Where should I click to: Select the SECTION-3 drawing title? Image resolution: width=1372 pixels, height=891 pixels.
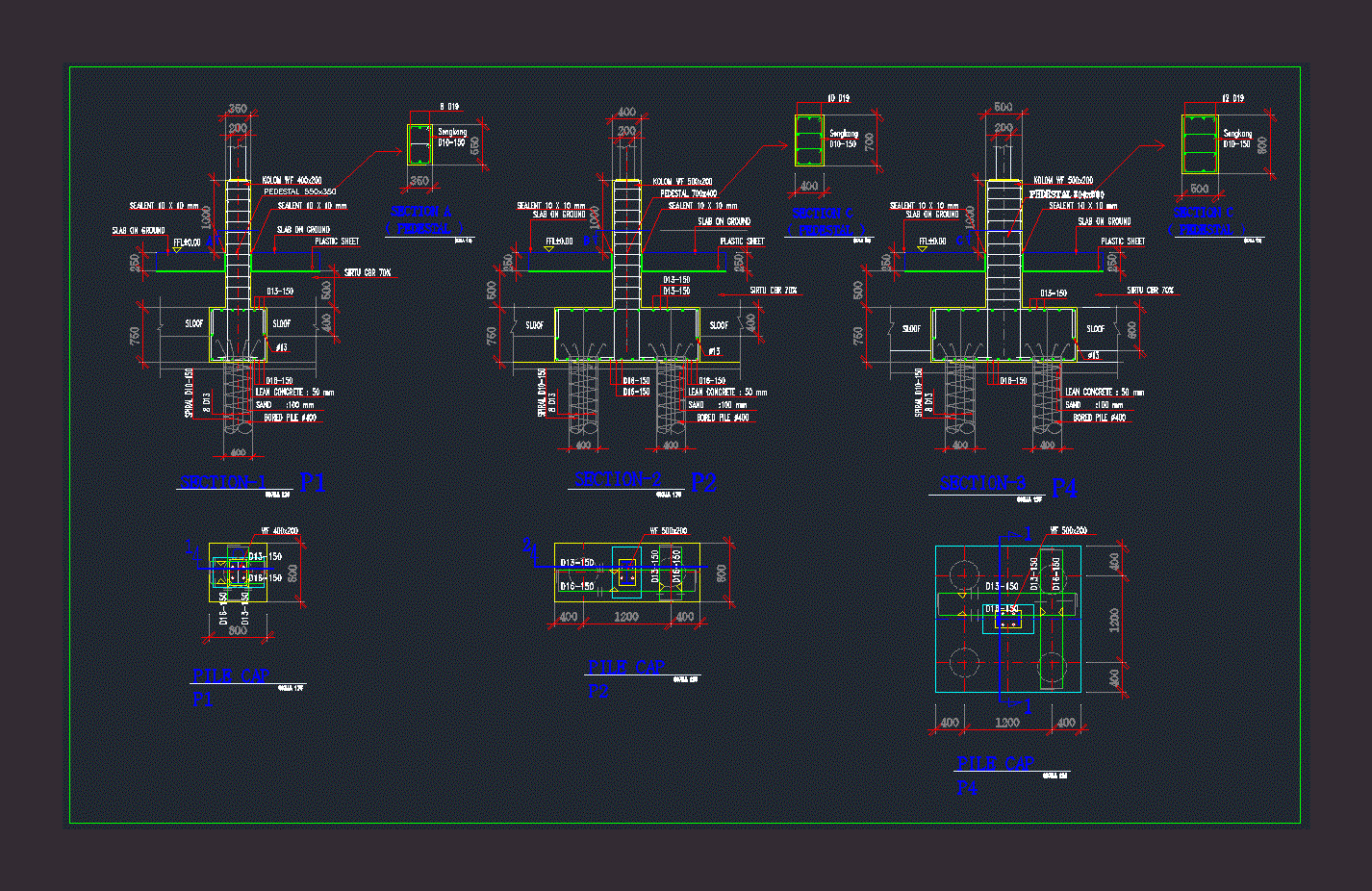coord(982,484)
